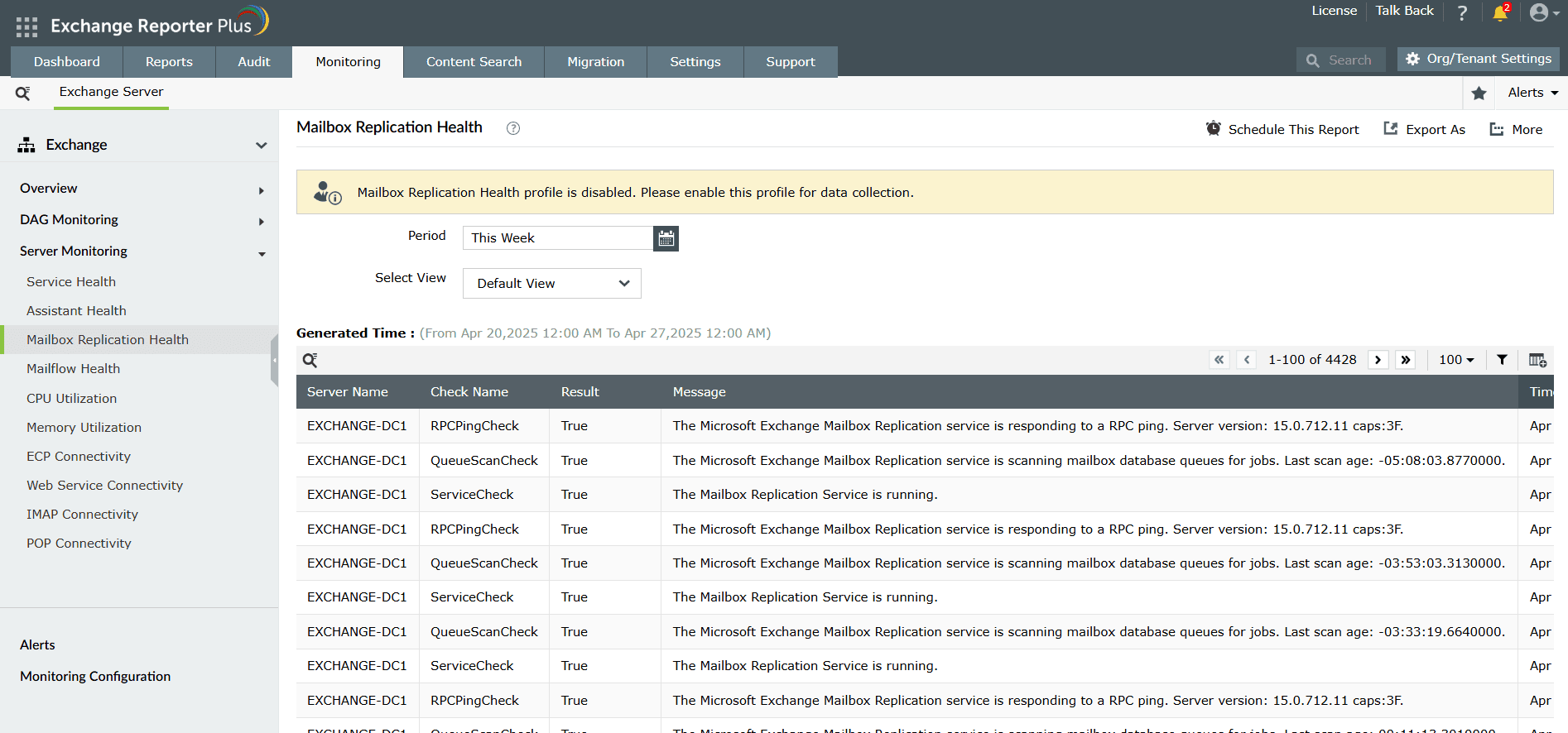Open Web Service Connectivity report
1568x733 pixels.
pos(104,486)
